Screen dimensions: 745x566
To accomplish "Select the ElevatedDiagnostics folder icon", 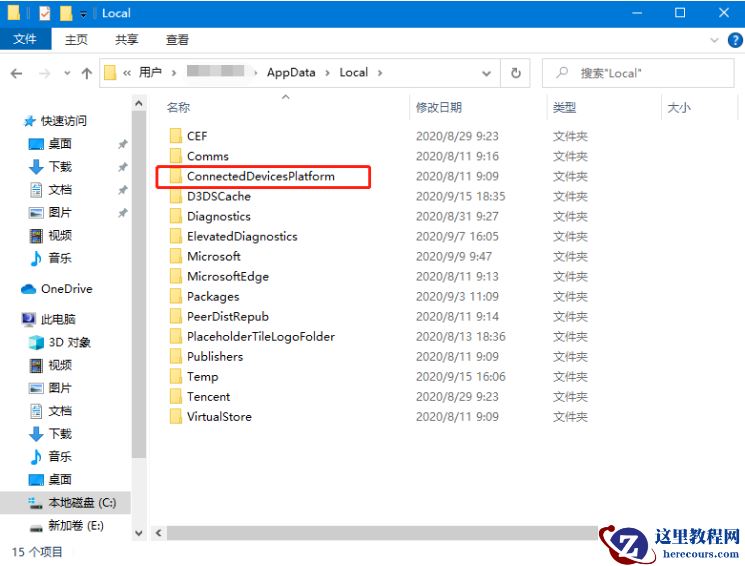I will tap(176, 236).
